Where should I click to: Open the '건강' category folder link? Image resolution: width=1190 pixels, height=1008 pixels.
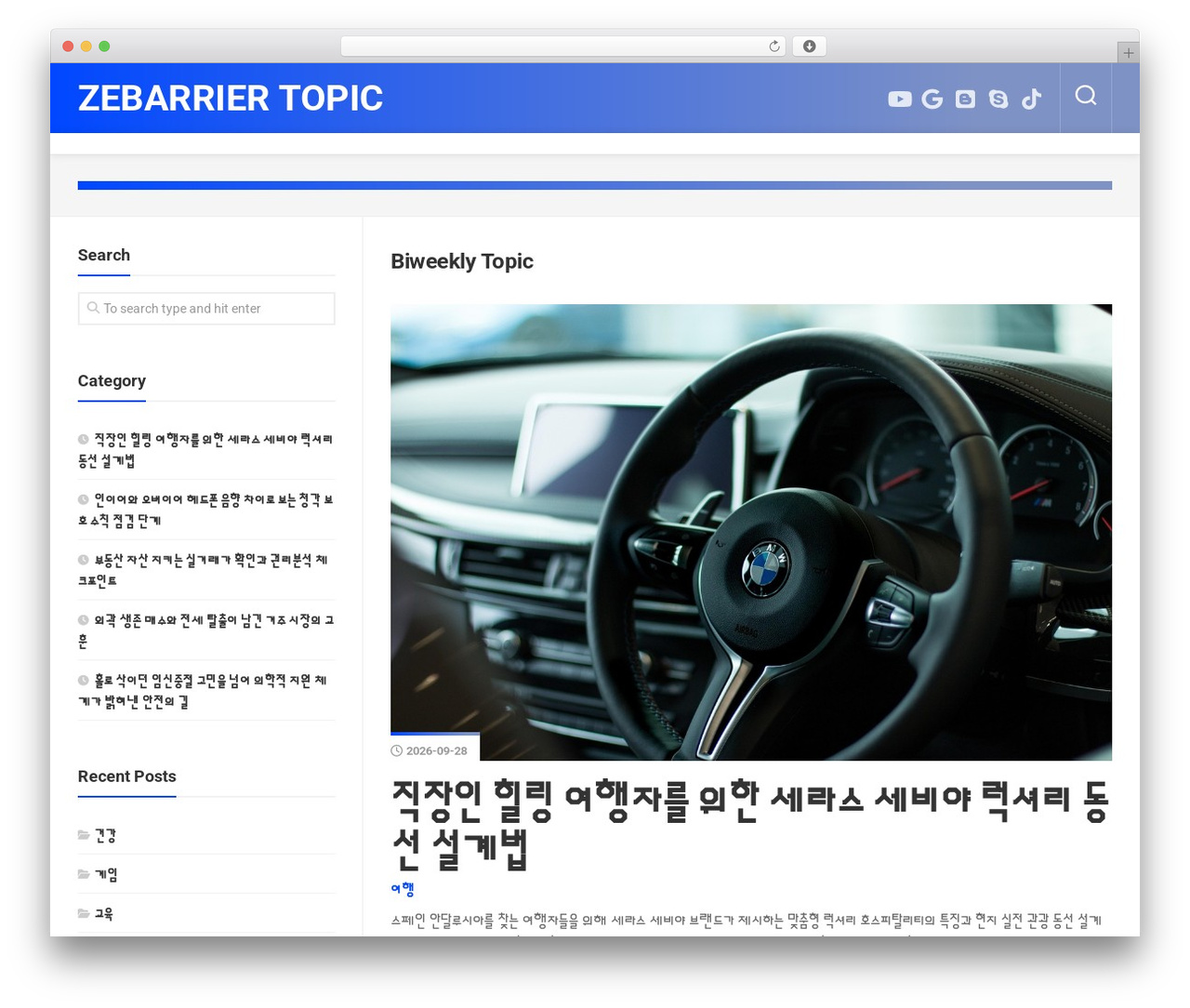(105, 836)
